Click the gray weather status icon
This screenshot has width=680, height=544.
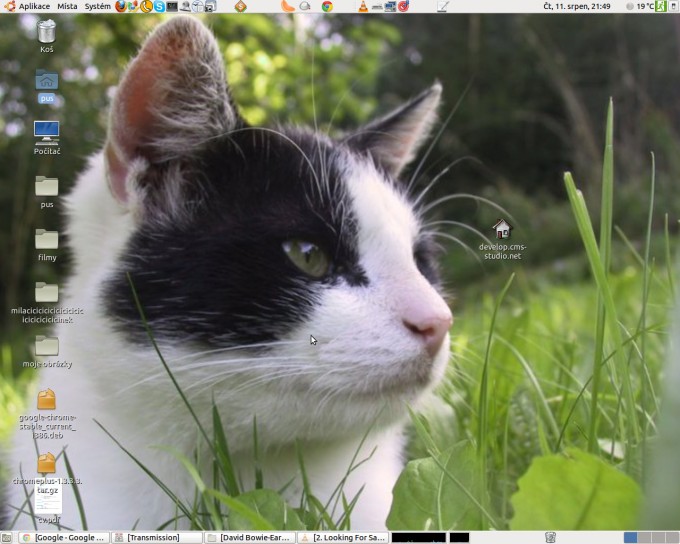tap(630, 6)
